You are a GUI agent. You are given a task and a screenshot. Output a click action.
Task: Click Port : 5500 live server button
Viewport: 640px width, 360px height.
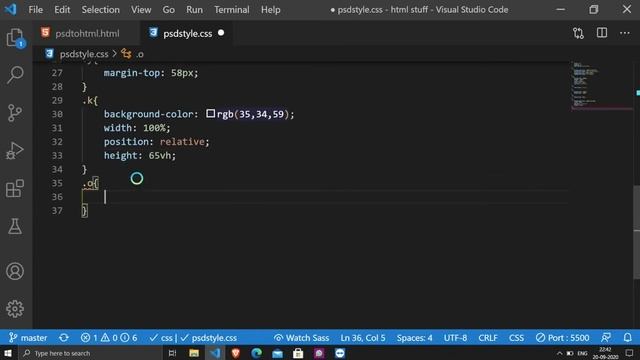tap(562, 338)
